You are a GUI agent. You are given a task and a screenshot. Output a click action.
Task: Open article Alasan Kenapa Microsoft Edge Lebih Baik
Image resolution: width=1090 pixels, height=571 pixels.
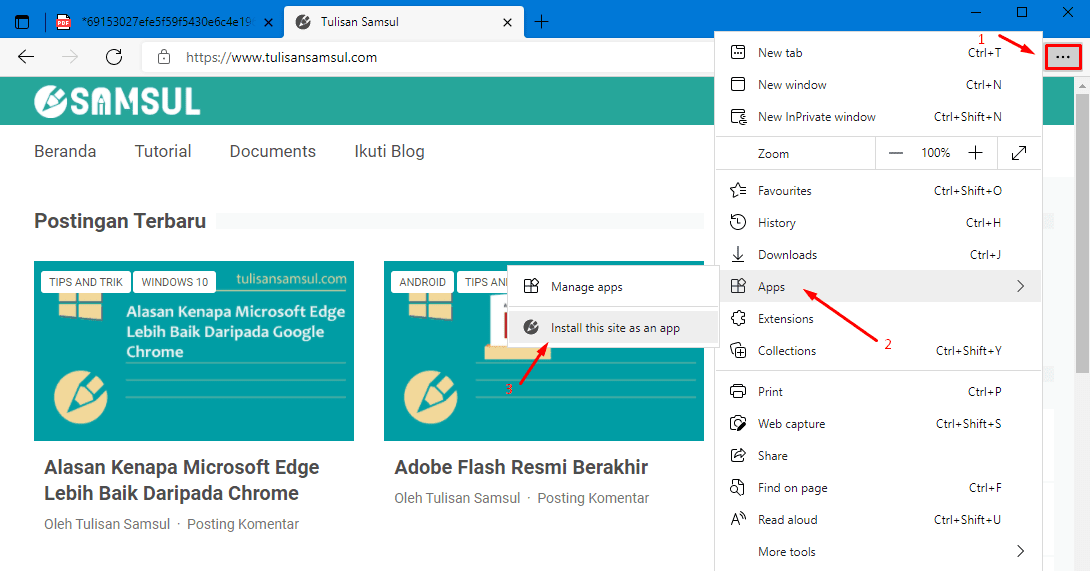pos(181,480)
